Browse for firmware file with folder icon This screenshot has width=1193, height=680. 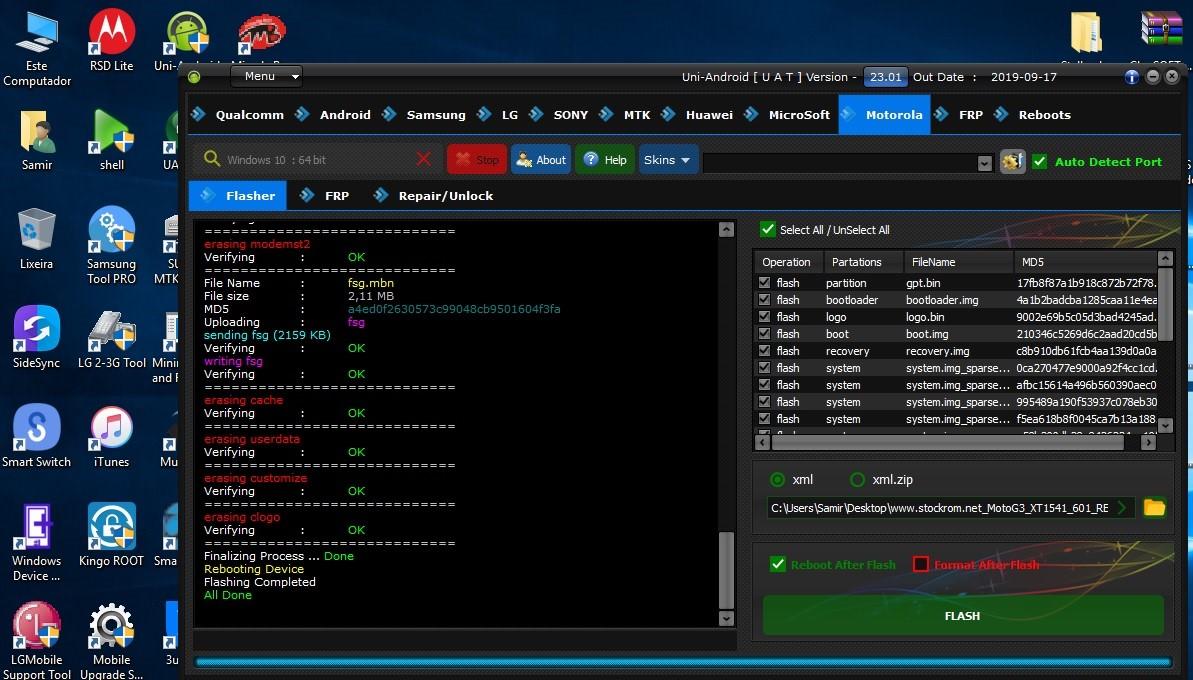pos(1154,507)
